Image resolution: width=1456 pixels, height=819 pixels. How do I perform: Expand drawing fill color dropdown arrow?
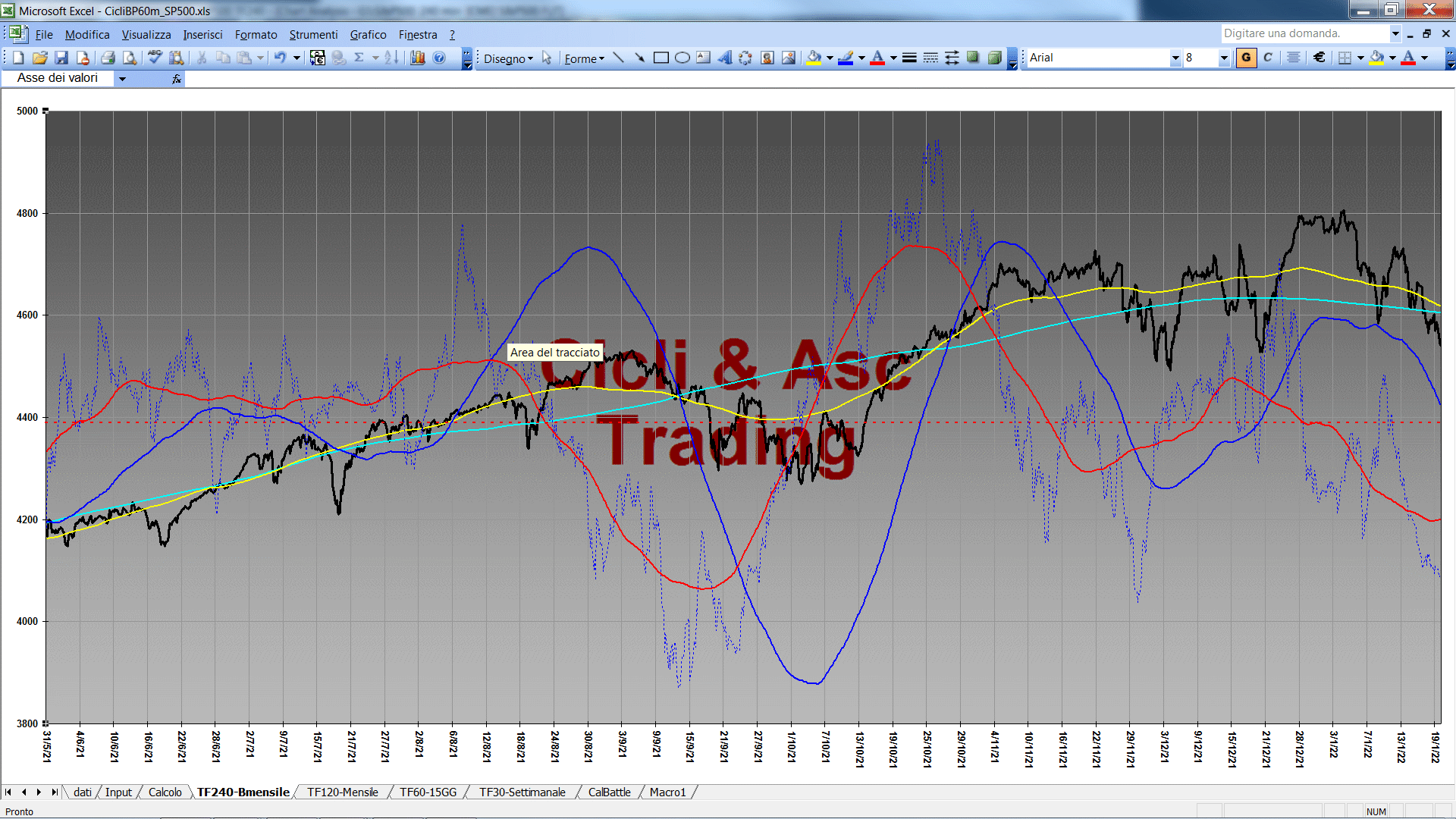[830, 58]
